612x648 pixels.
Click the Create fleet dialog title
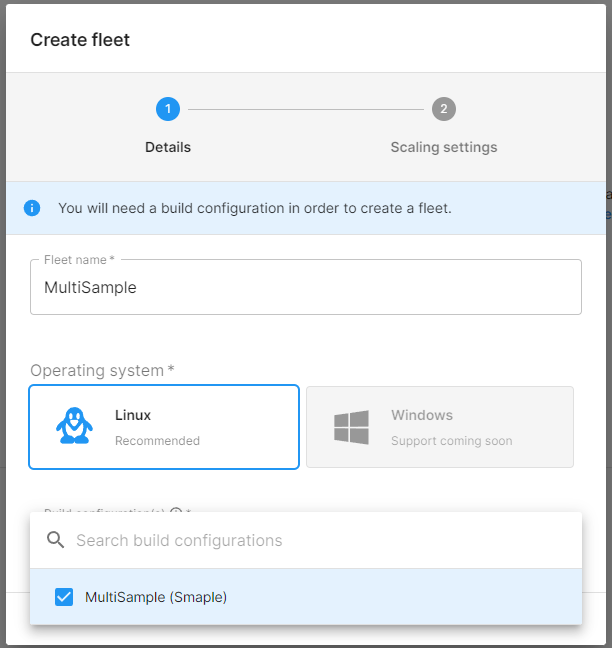point(80,40)
